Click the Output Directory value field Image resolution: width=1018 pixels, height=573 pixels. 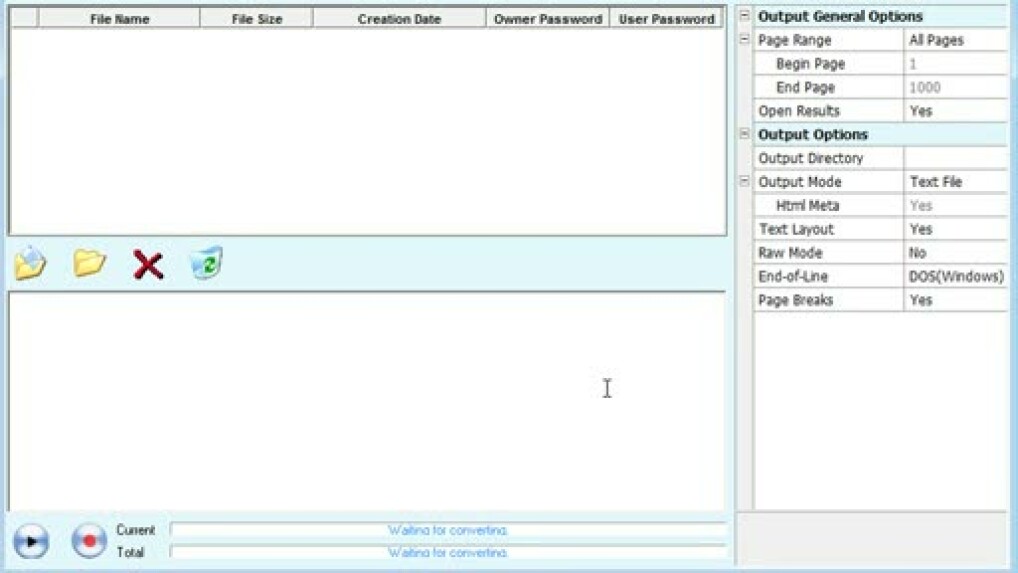pyautogui.click(x=955, y=158)
